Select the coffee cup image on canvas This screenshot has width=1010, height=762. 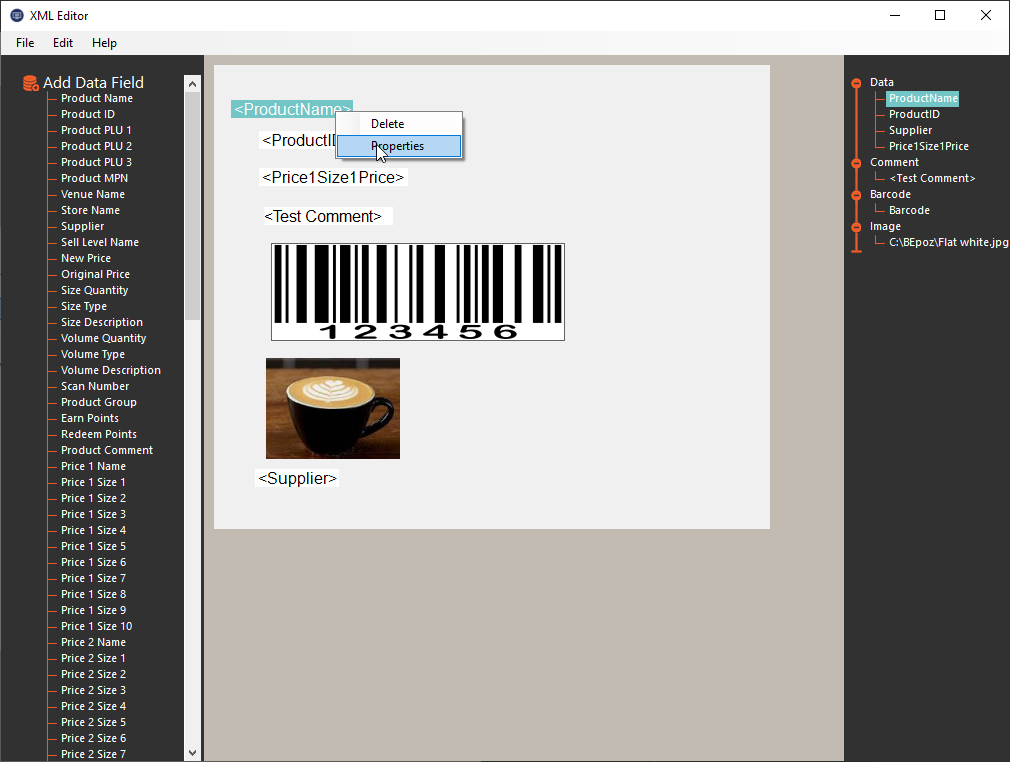333,408
